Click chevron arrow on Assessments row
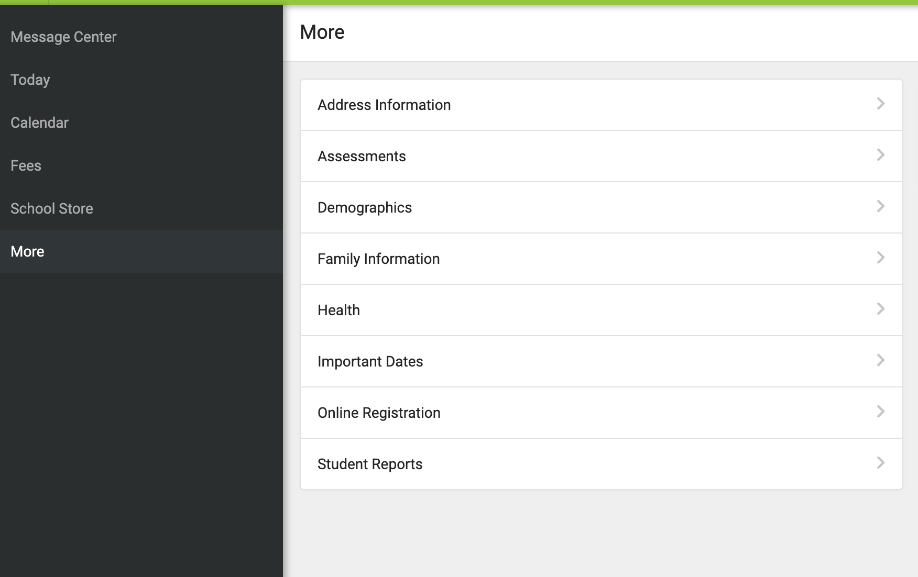Image resolution: width=918 pixels, height=577 pixels. (x=881, y=155)
